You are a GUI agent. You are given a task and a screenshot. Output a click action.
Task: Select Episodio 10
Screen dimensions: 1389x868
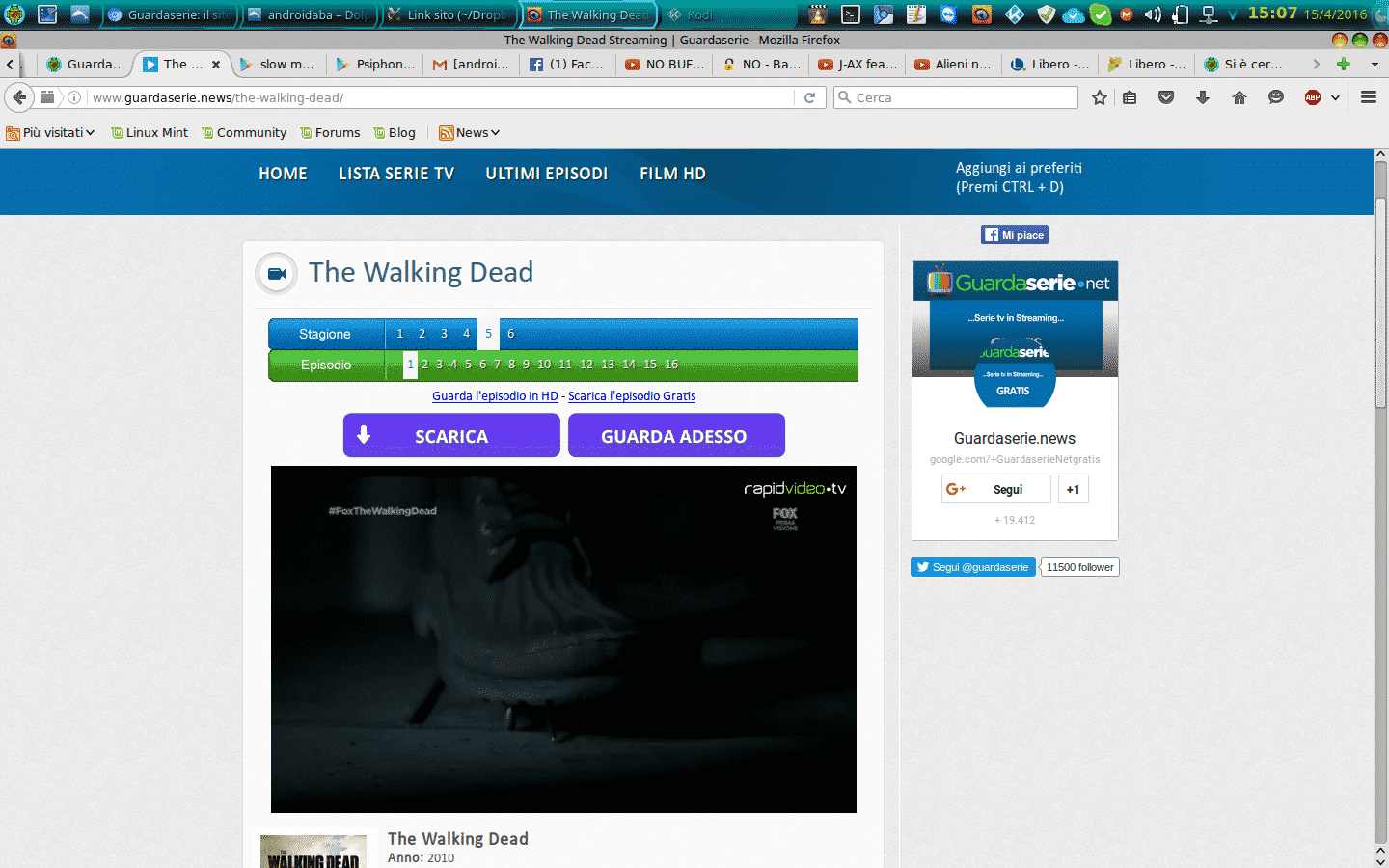coord(544,365)
